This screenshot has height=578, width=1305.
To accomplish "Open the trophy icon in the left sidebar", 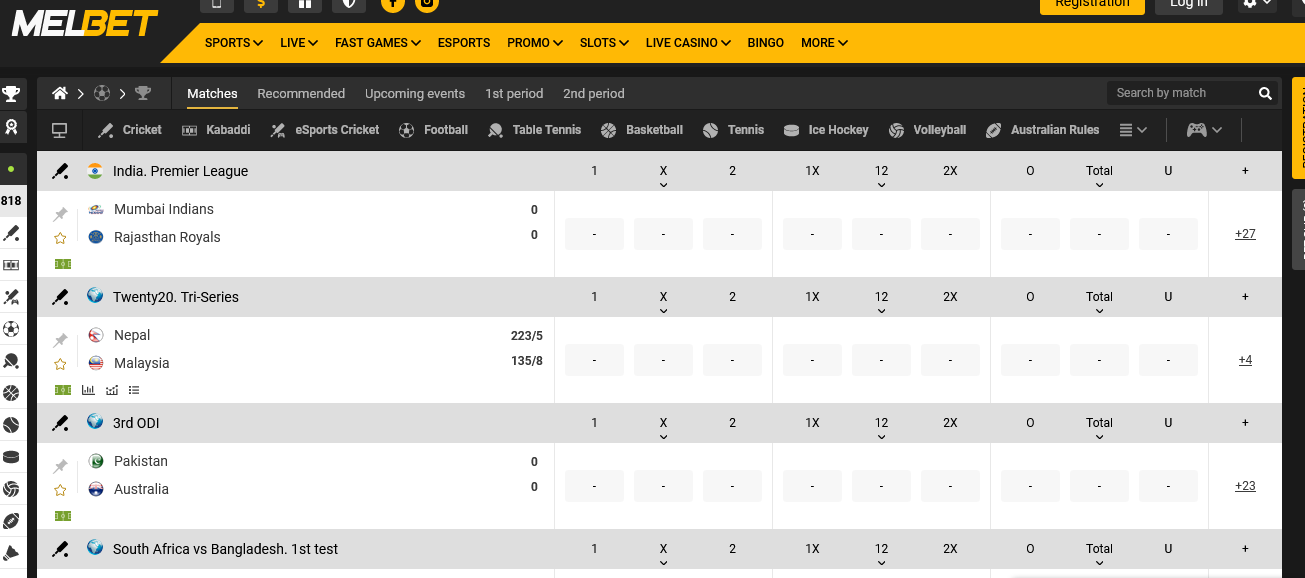I will (x=11, y=94).
